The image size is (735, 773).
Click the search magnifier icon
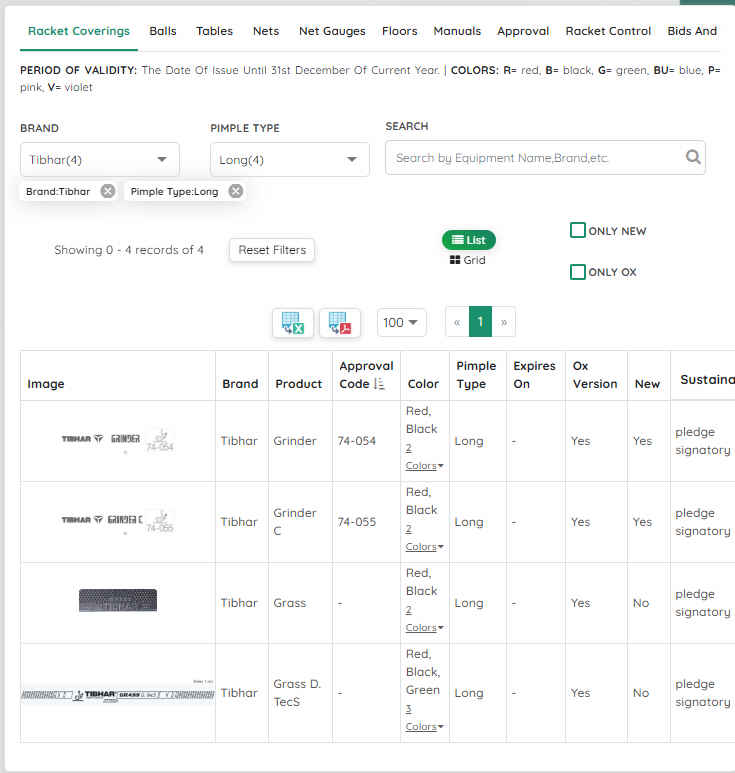[693, 157]
